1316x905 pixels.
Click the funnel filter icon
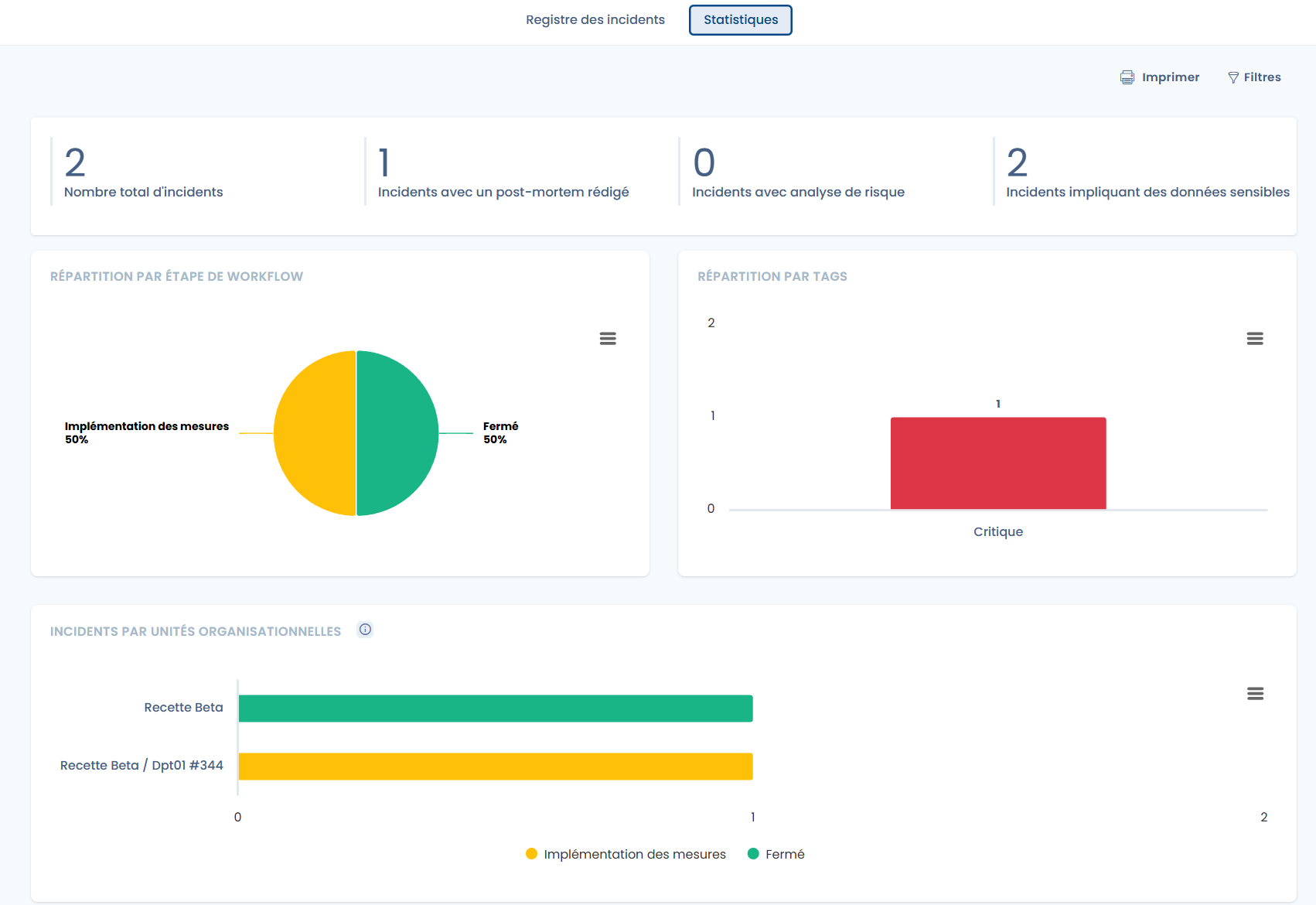pos(1233,77)
